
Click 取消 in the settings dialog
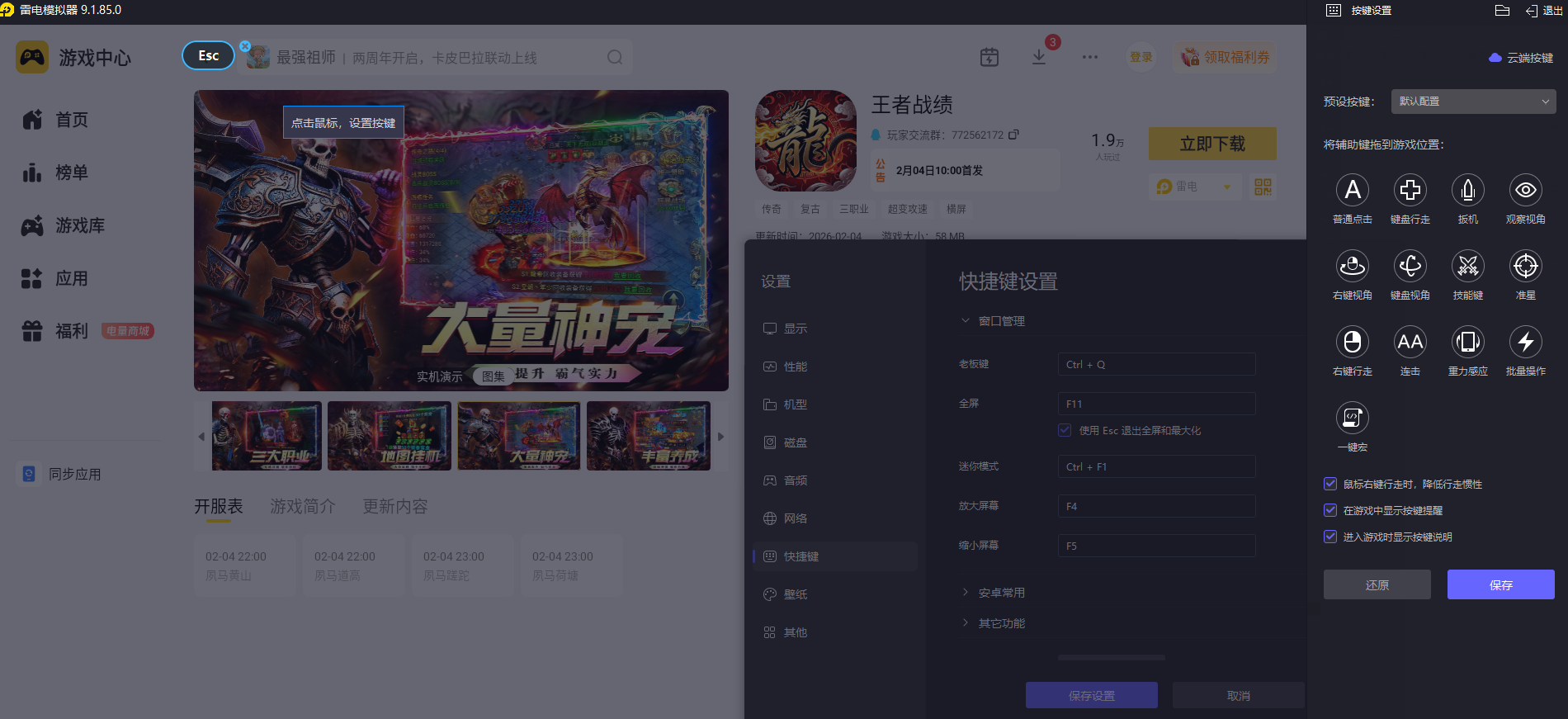[x=1239, y=695]
